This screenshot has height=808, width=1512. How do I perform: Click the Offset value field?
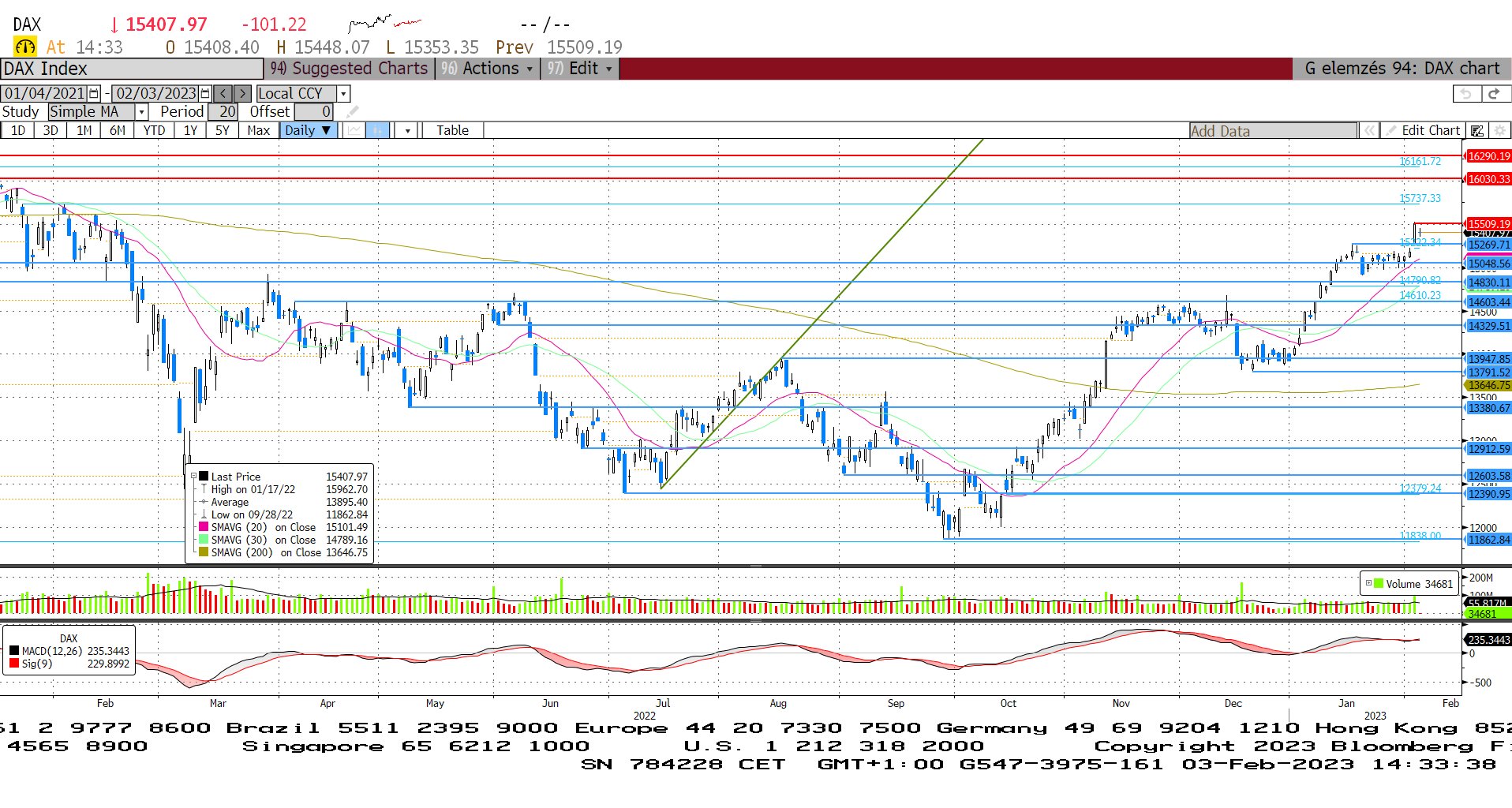coord(314,112)
